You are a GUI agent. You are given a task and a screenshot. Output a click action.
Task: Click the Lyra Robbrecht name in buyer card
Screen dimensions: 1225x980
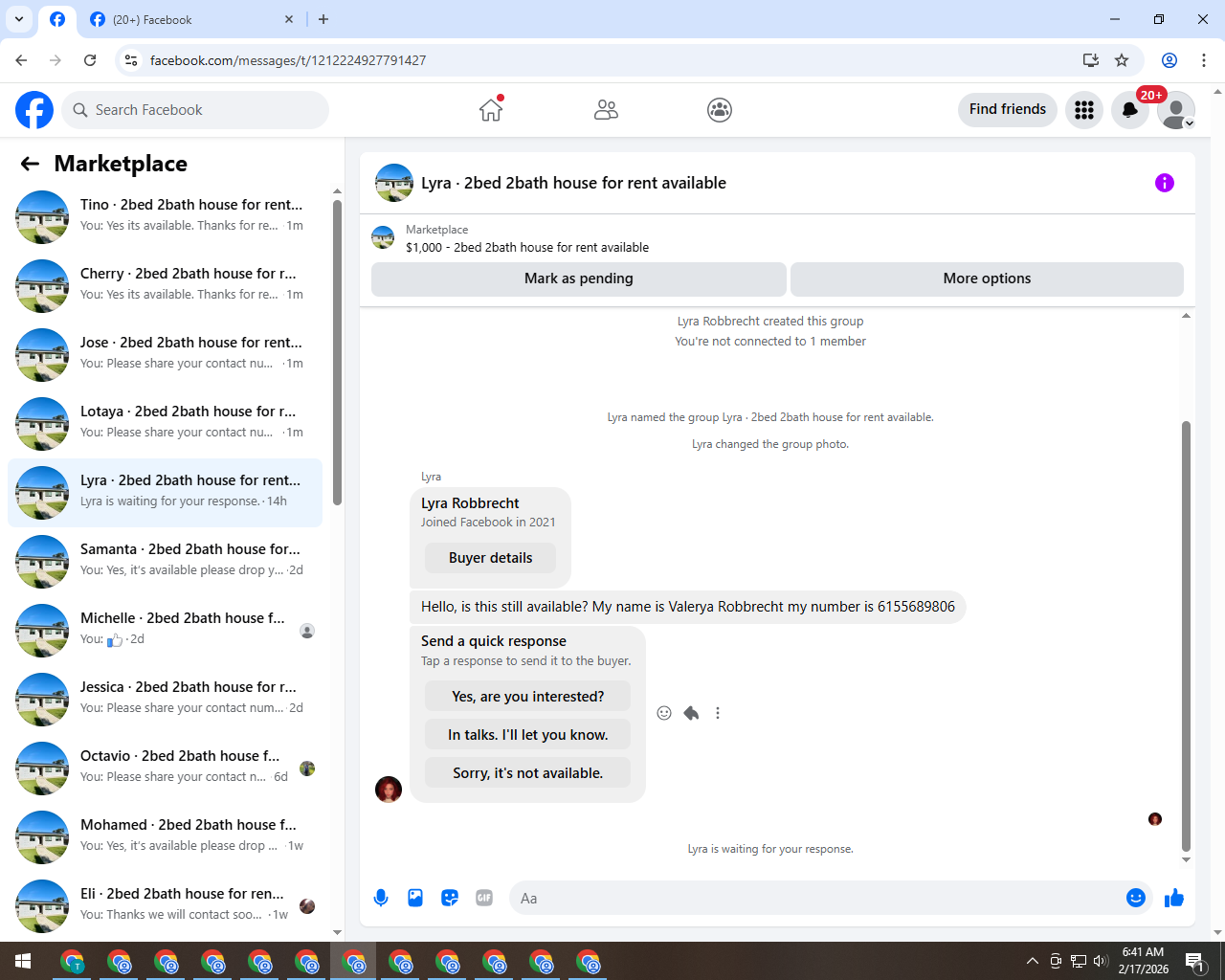[x=470, y=503]
